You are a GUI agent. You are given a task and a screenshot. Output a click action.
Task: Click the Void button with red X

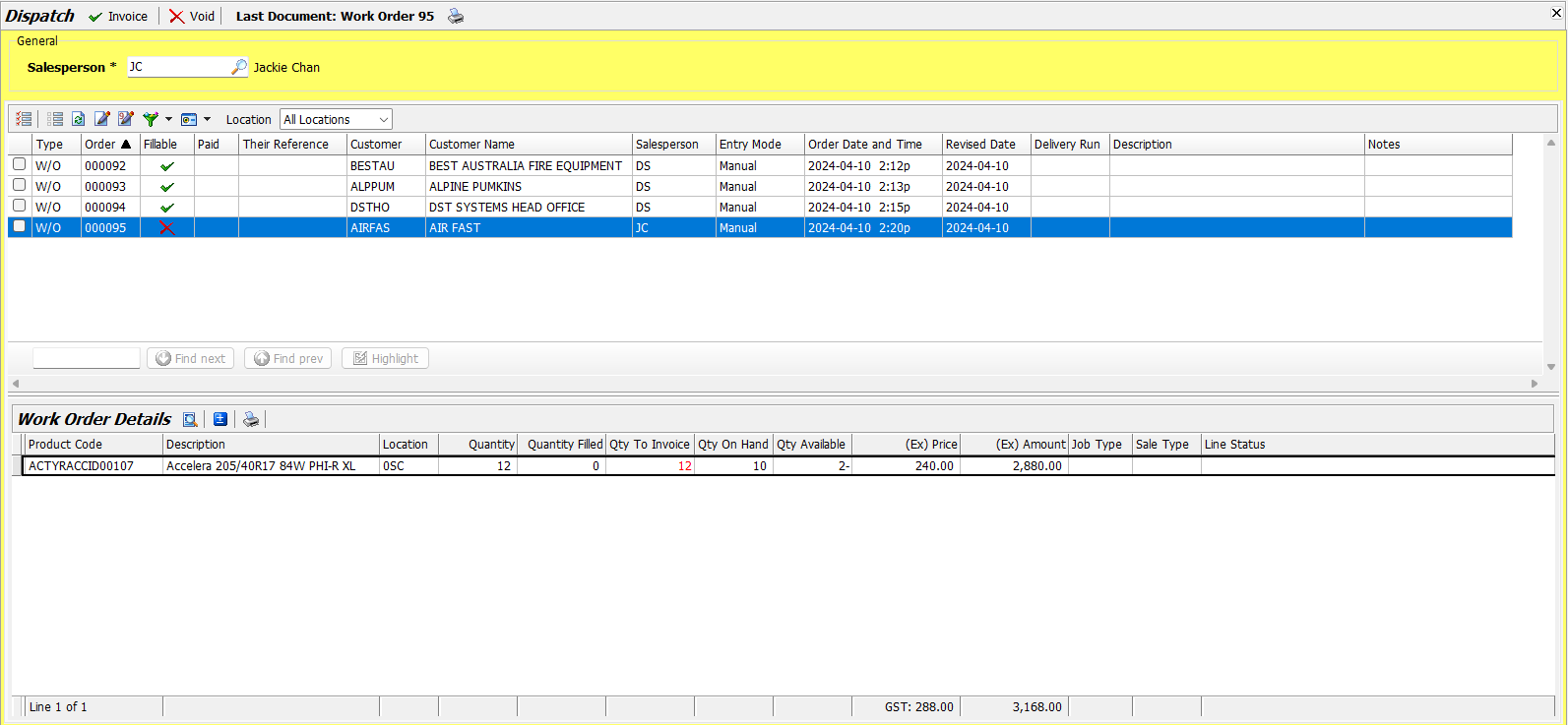[x=192, y=17]
